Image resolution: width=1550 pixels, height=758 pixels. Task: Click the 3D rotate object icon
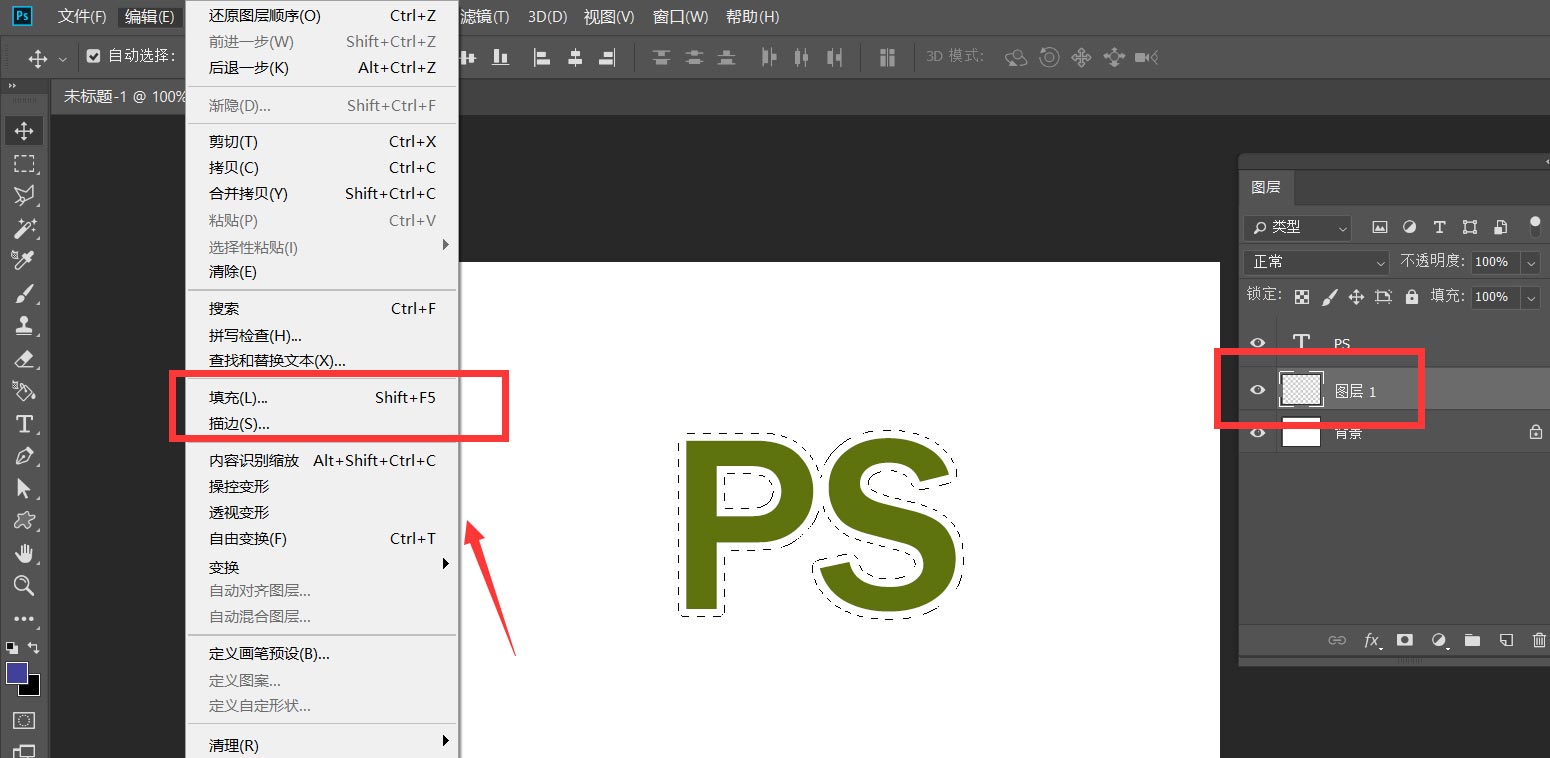point(1016,58)
